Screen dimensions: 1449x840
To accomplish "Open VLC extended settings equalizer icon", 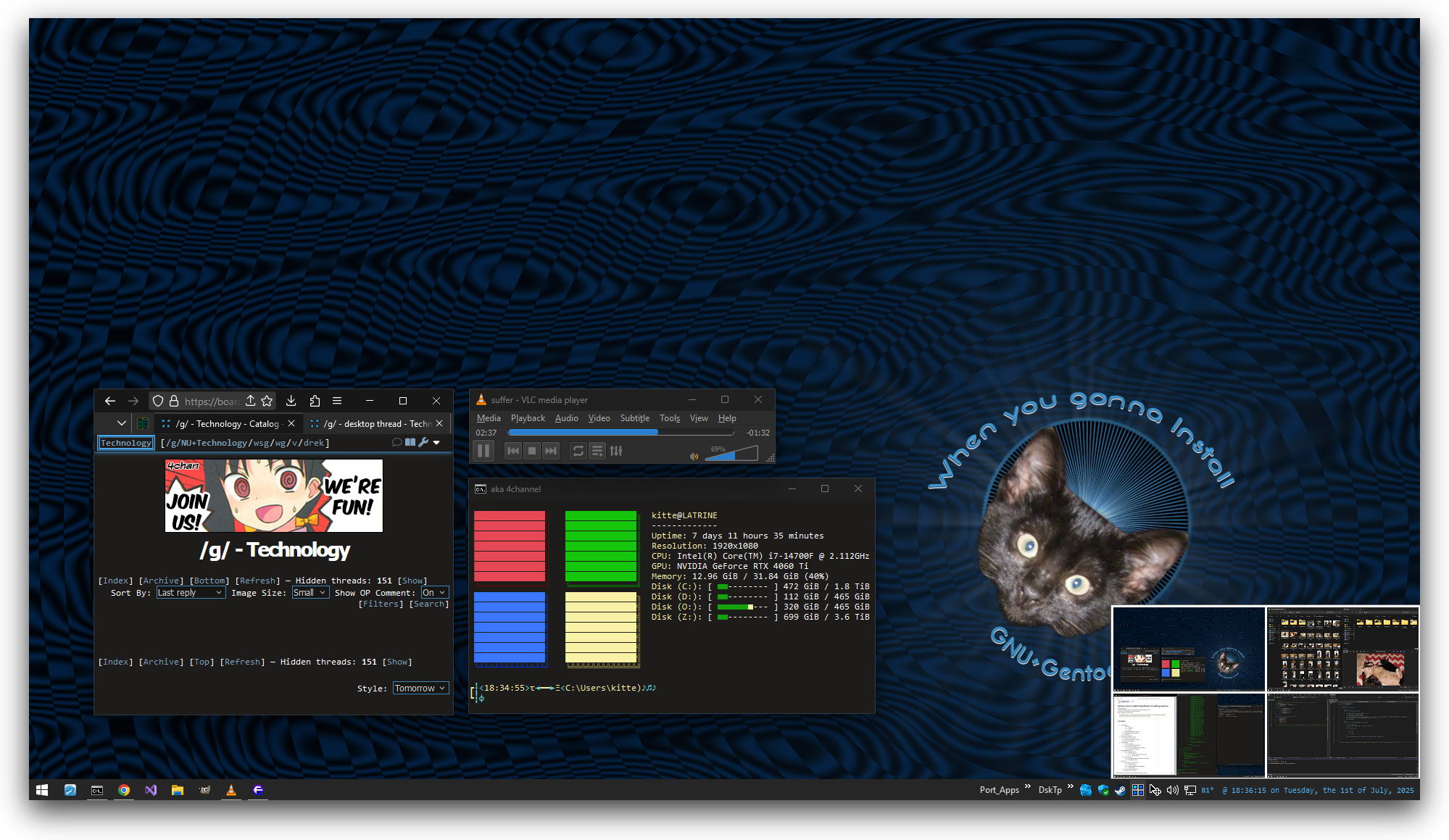I will (x=616, y=451).
